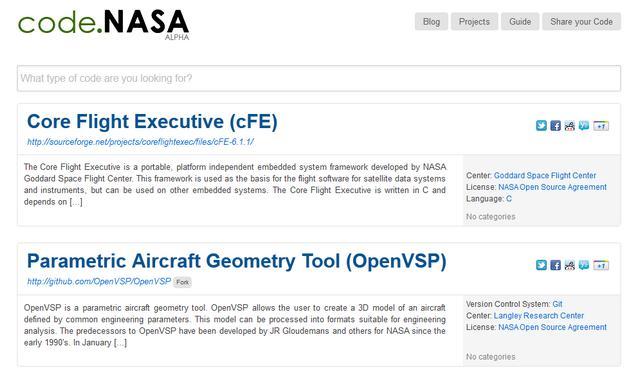
Task: Click Share your Code button
Action: pyautogui.click(x=582, y=22)
